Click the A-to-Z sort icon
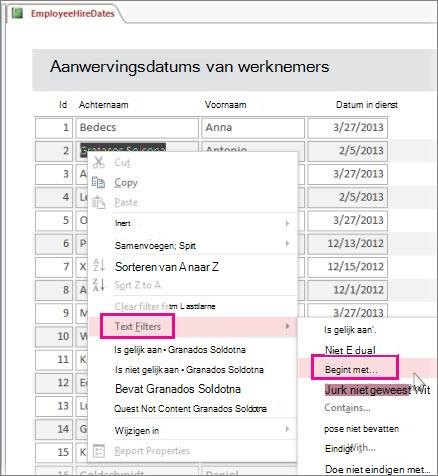 pyautogui.click(x=99, y=265)
